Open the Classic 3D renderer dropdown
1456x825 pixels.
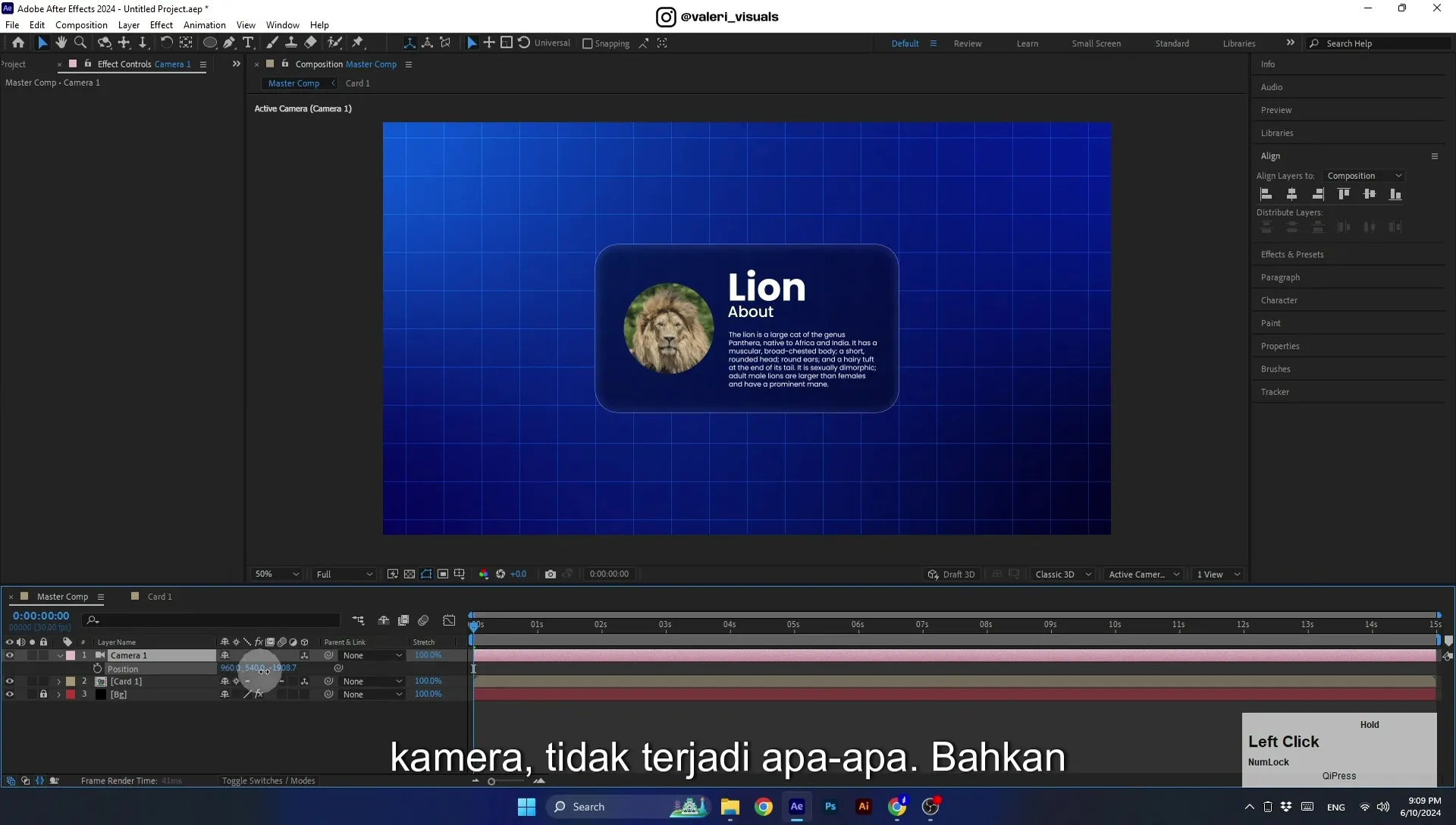coord(1063,575)
